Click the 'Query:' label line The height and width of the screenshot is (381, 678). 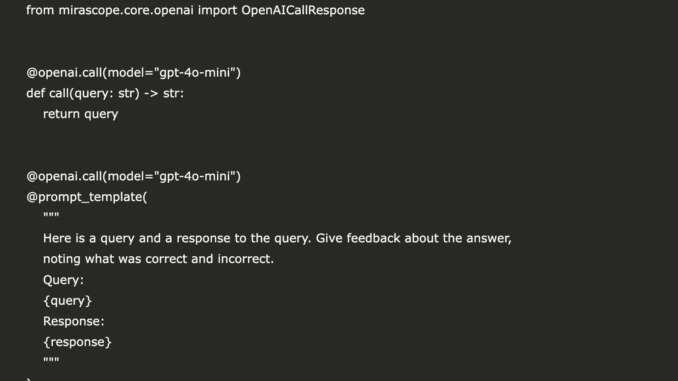[63, 280]
